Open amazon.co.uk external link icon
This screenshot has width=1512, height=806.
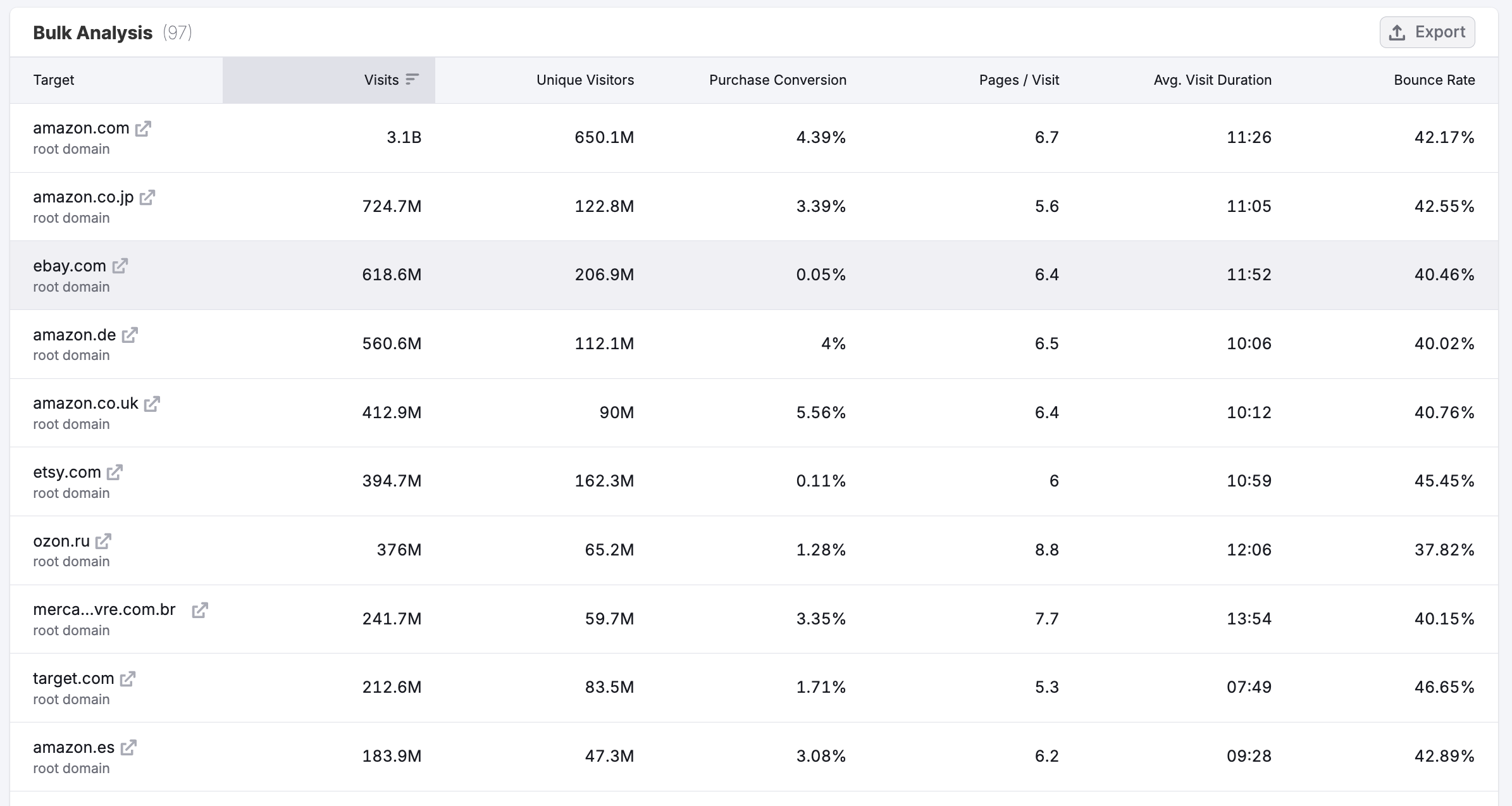152,404
